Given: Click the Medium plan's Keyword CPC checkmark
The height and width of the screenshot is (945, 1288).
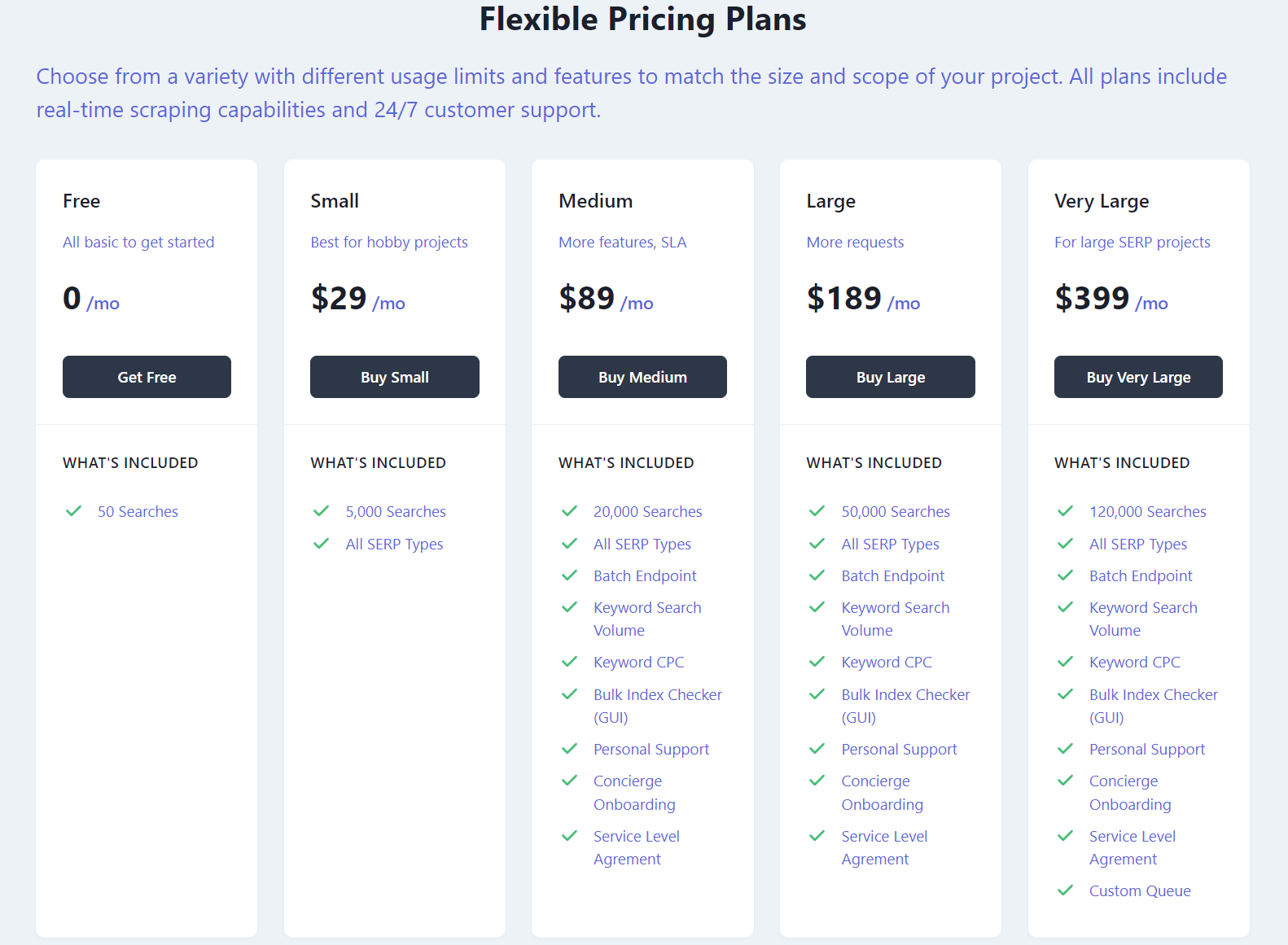Looking at the screenshot, I should point(570,662).
